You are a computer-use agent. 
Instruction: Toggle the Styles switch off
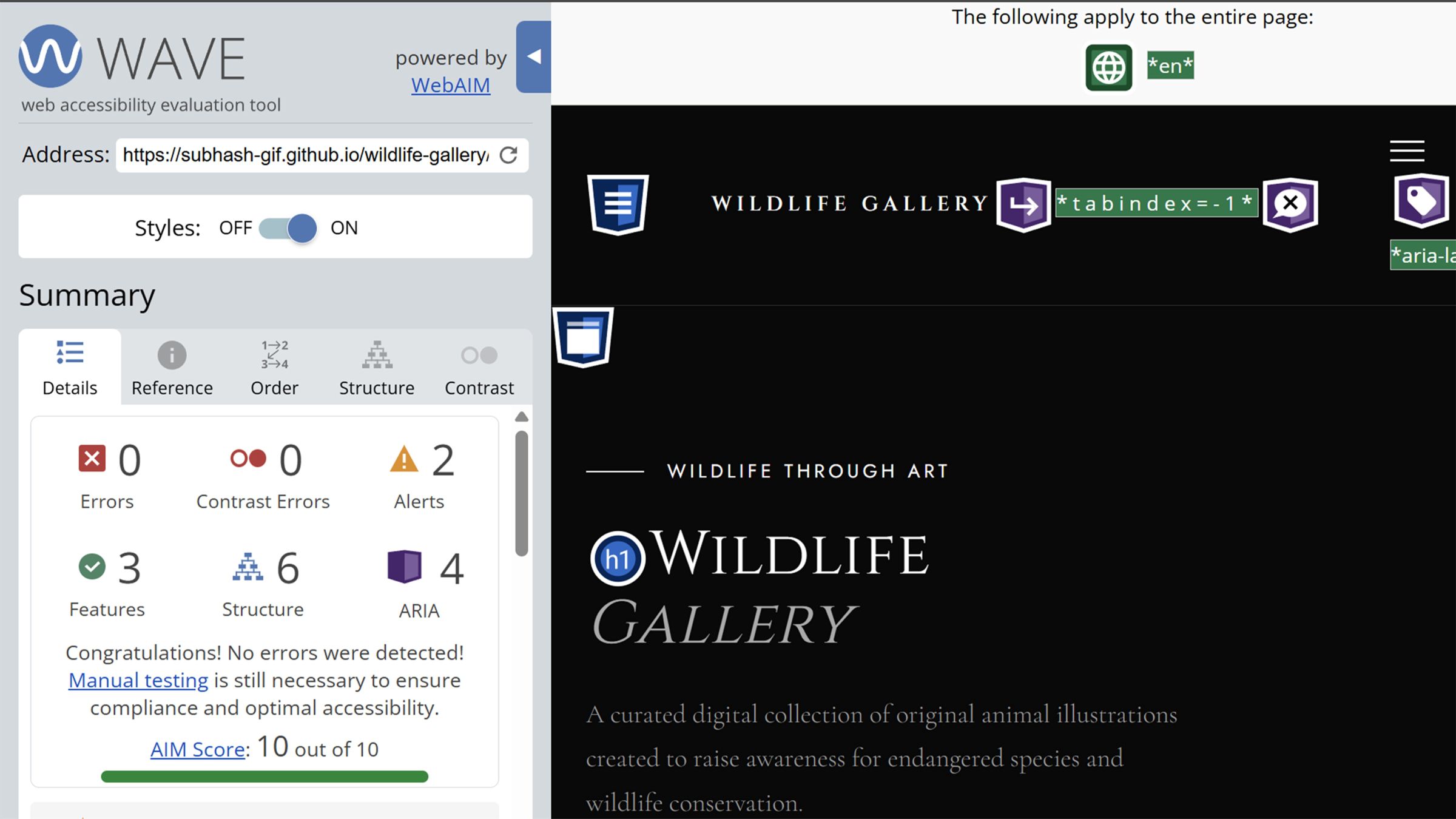coord(288,228)
